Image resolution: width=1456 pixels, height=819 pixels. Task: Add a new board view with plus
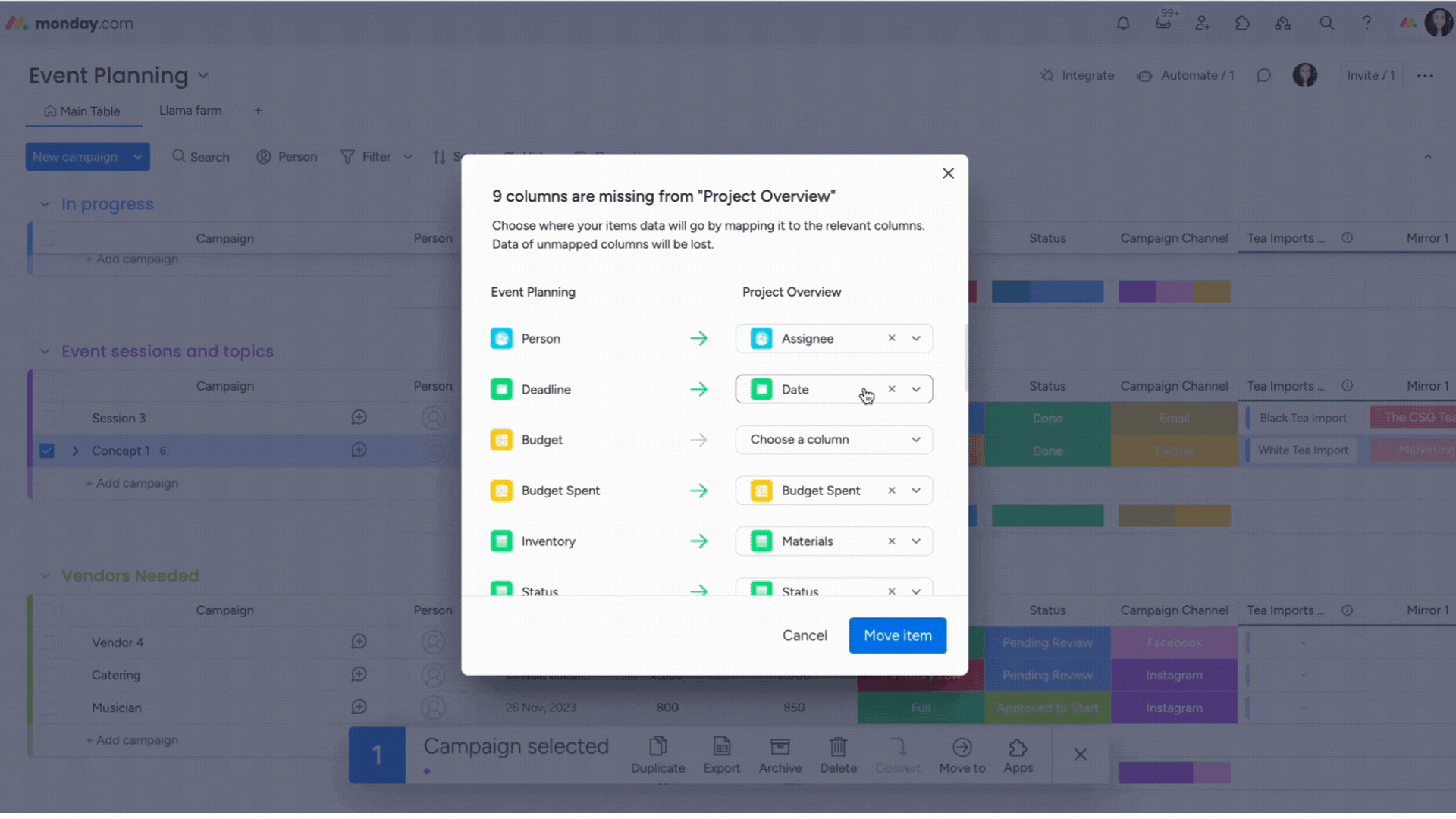click(x=258, y=111)
